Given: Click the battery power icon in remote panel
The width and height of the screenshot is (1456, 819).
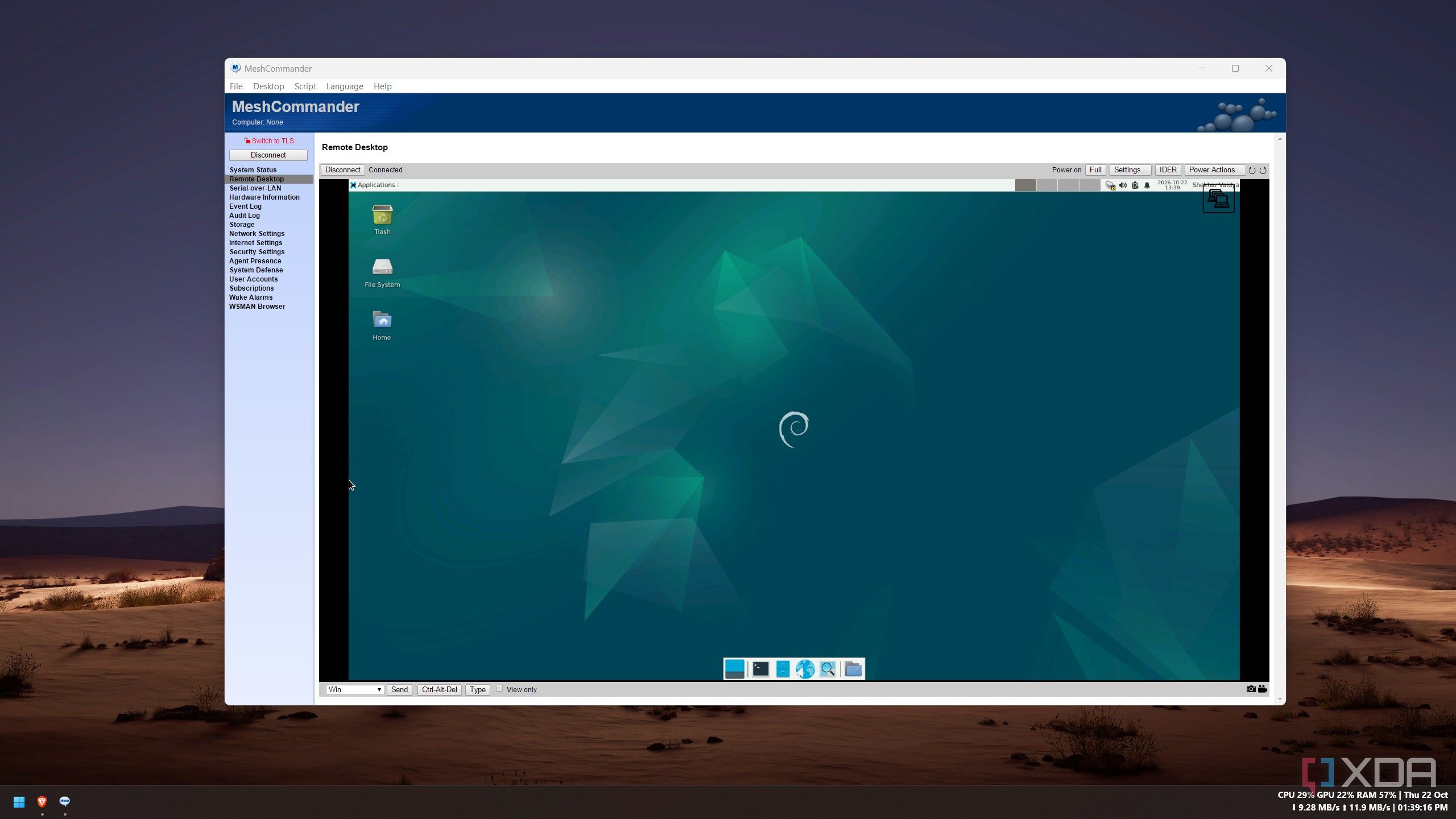Looking at the screenshot, I should [x=1135, y=185].
